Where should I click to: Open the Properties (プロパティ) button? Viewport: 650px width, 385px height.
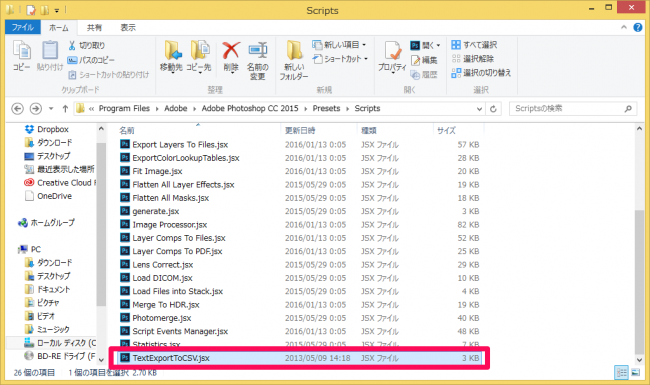tap(392, 56)
